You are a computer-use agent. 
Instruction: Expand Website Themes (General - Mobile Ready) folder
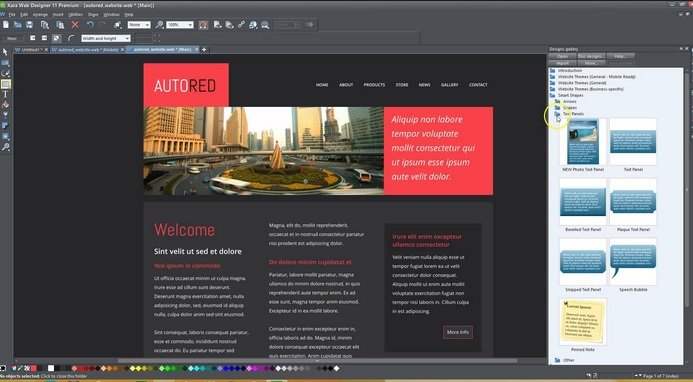click(552, 76)
